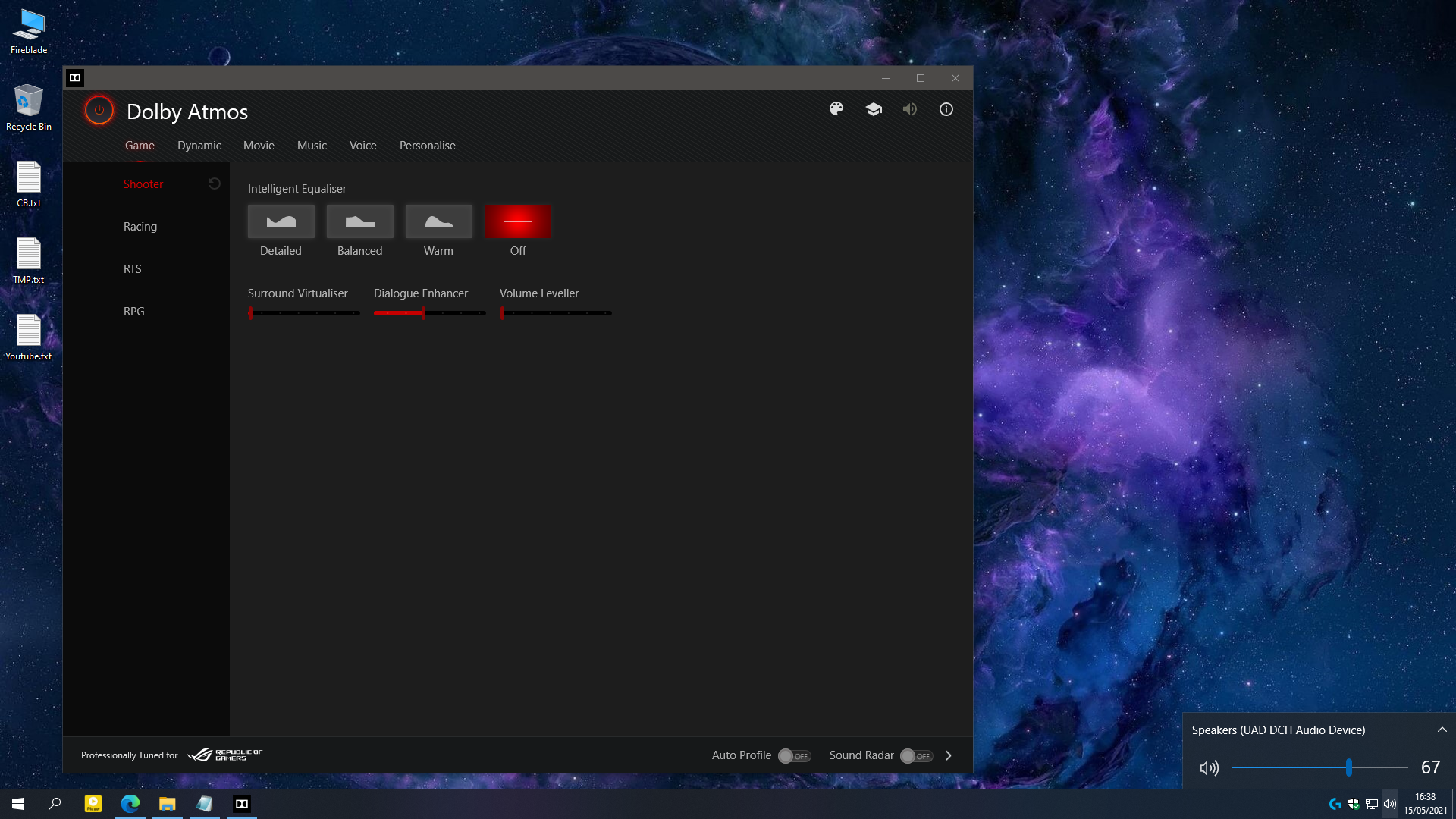This screenshot has width=1456, height=819.
Task: Click the Dolby logo in title bar
Action: (x=75, y=77)
